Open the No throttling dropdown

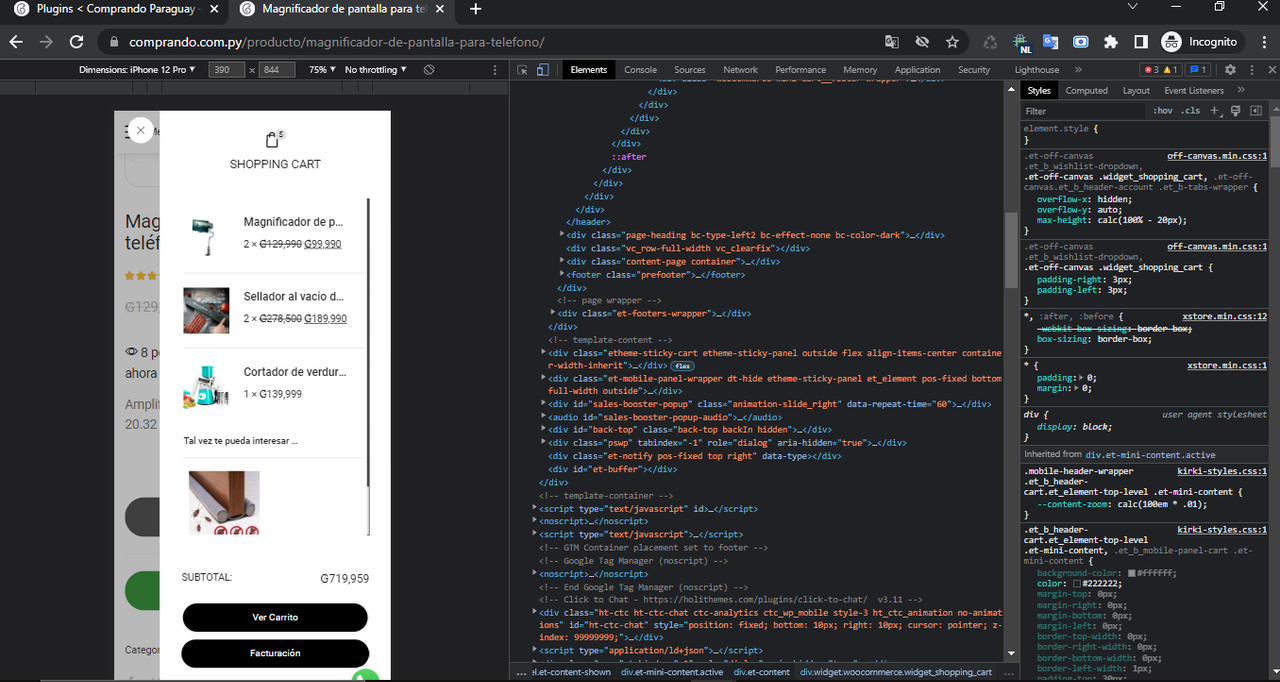(x=376, y=70)
